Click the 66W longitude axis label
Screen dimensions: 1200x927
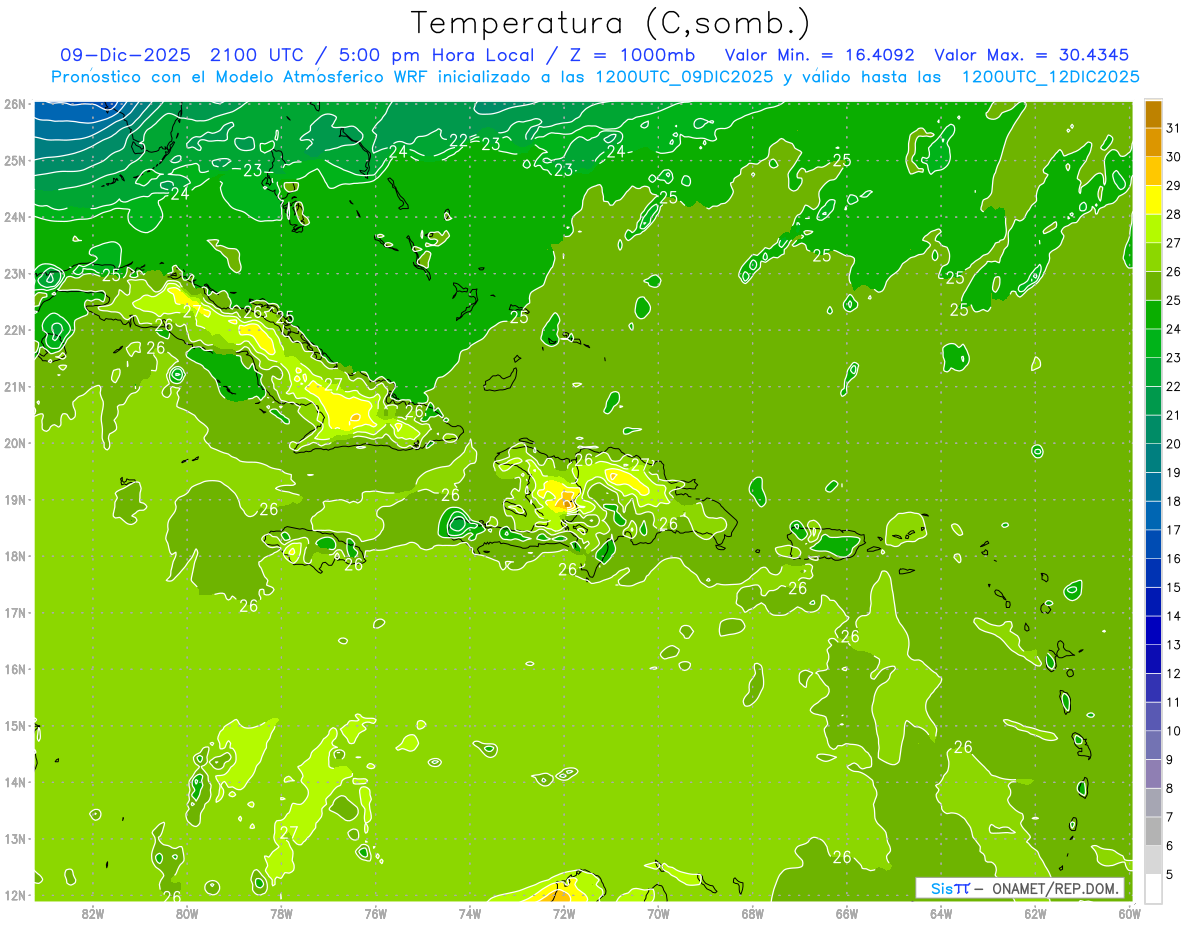[x=847, y=913]
